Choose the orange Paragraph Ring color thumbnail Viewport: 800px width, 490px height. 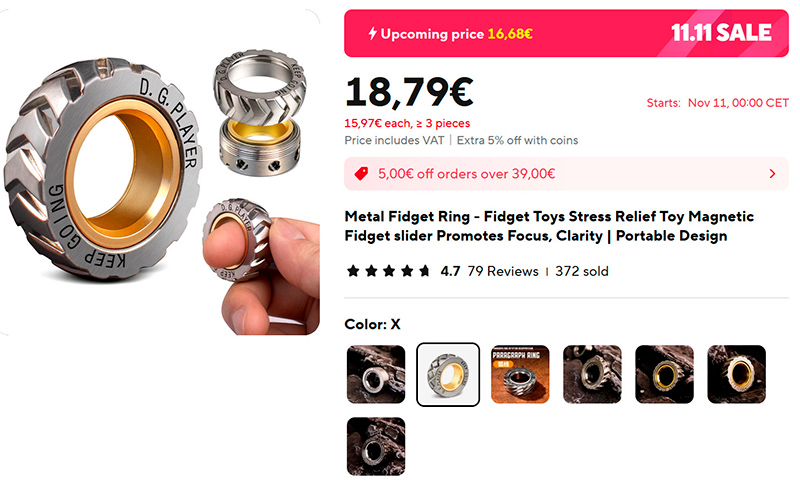[520, 374]
